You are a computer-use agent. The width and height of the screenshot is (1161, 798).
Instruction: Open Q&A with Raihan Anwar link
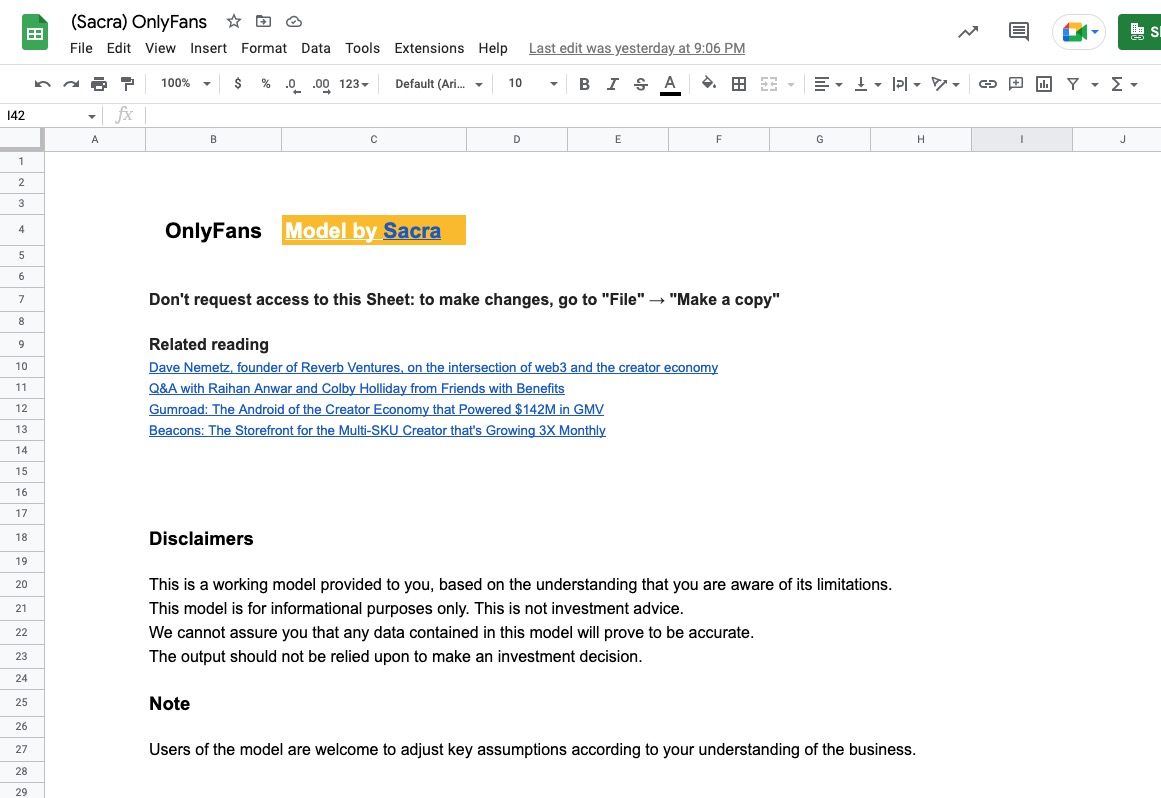click(356, 389)
